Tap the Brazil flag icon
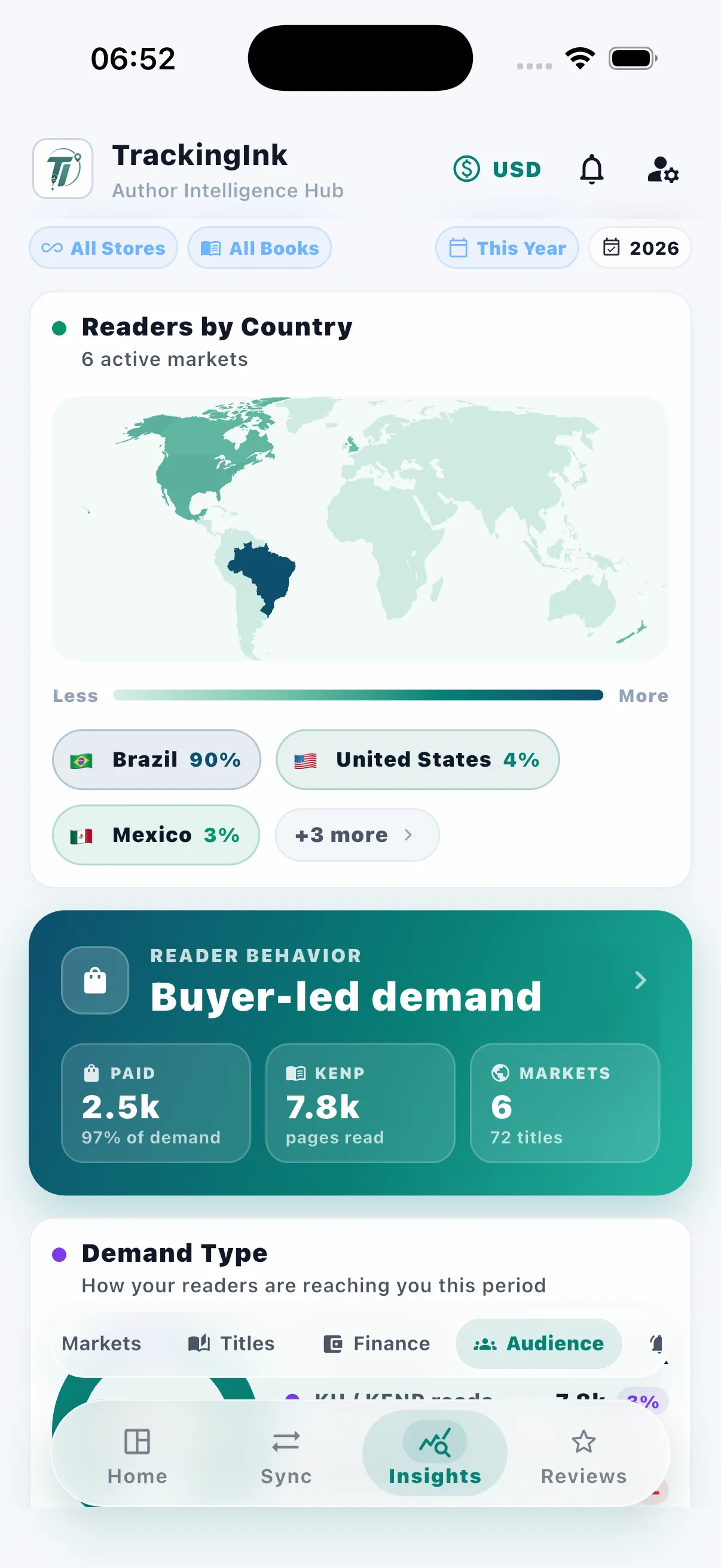 [x=81, y=760]
